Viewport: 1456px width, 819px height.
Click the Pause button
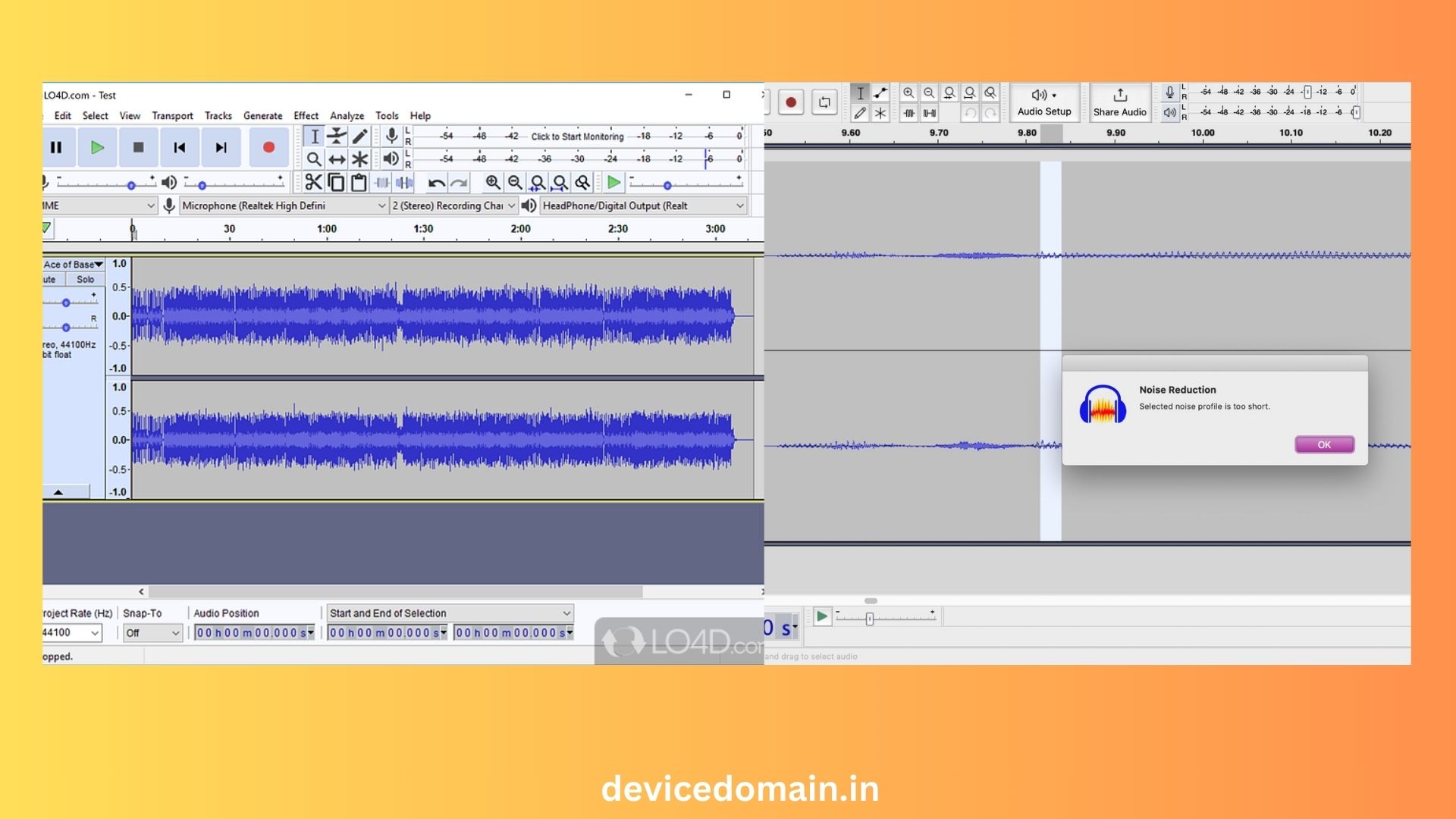coord(56,147)
